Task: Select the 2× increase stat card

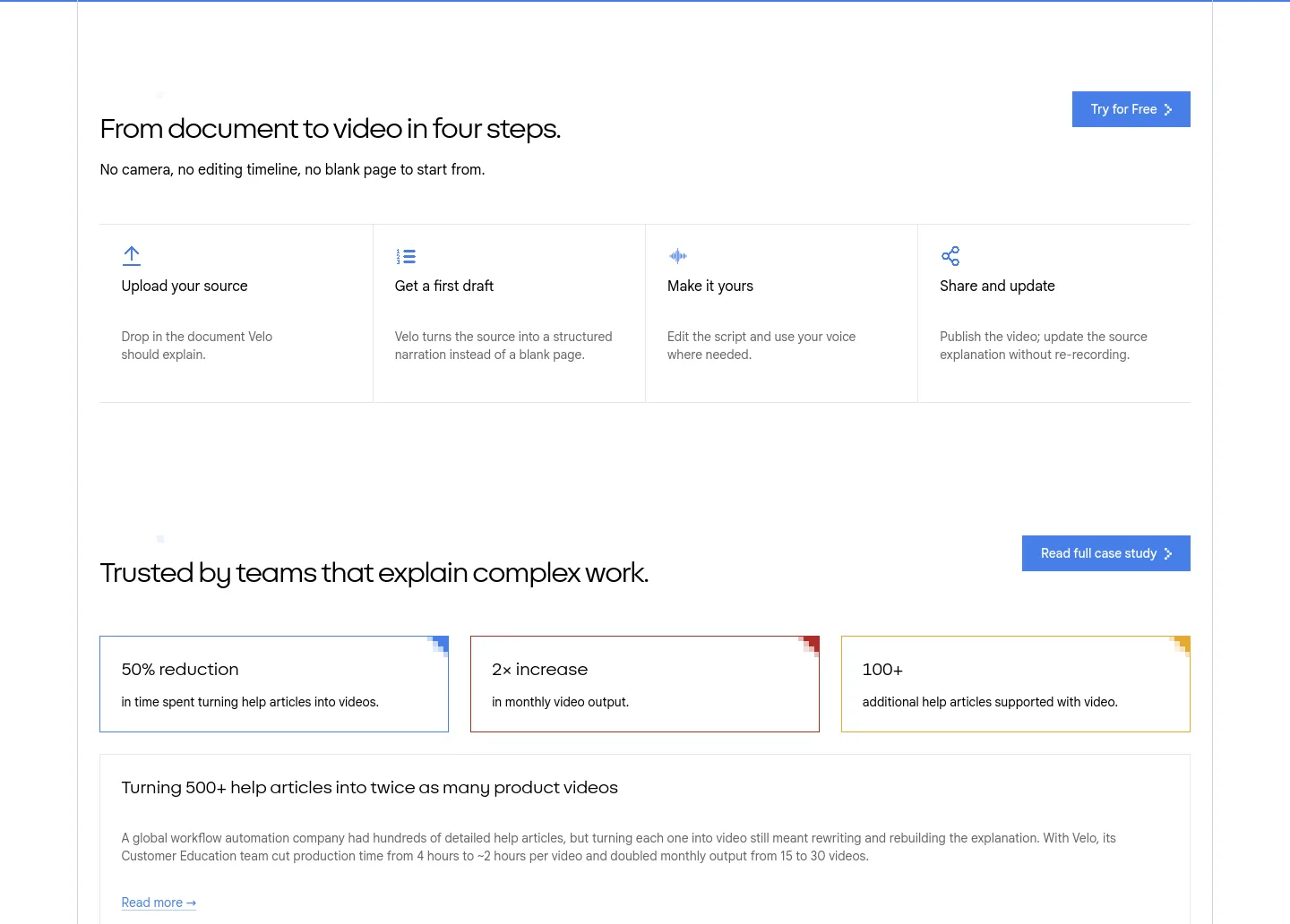Action: (x=645, y=684)
